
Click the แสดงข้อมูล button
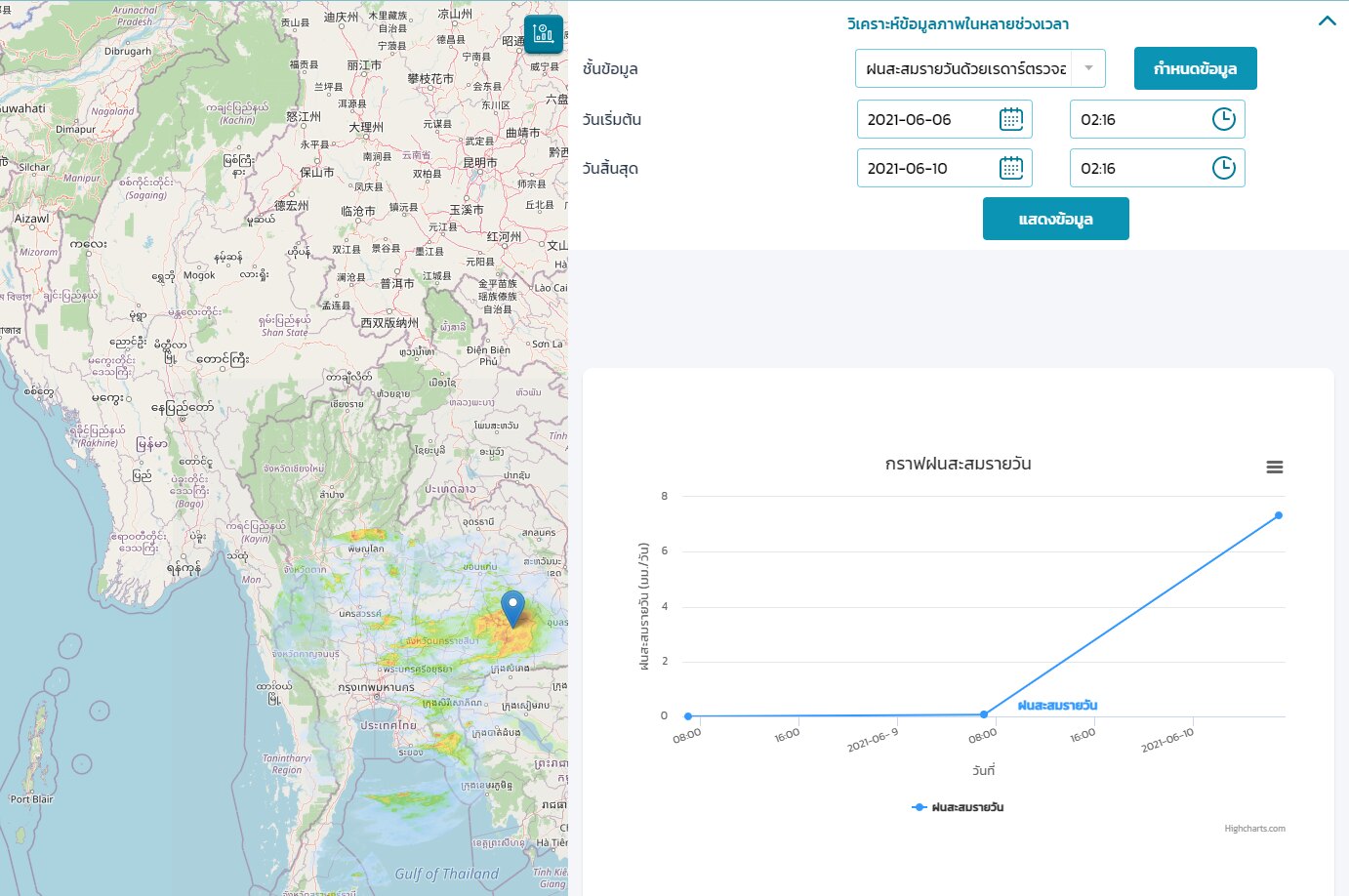pyautogui.click(x=1055, y=219)
